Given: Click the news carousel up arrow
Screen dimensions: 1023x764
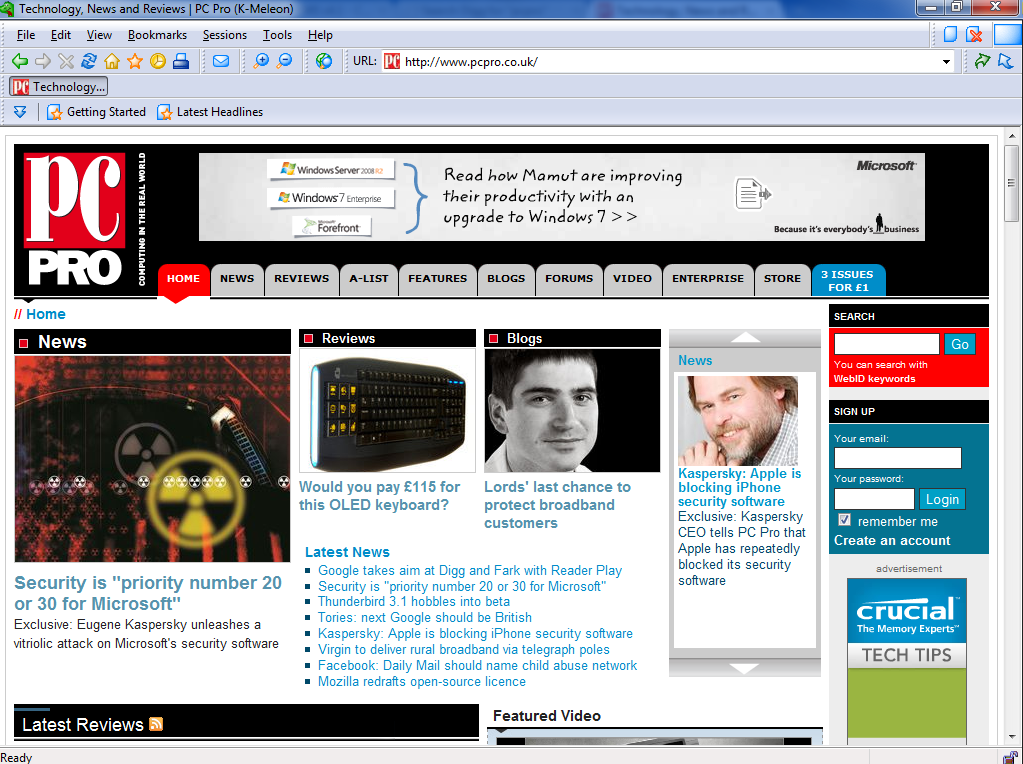Looking at the screenshot, I should click(744, 337).
